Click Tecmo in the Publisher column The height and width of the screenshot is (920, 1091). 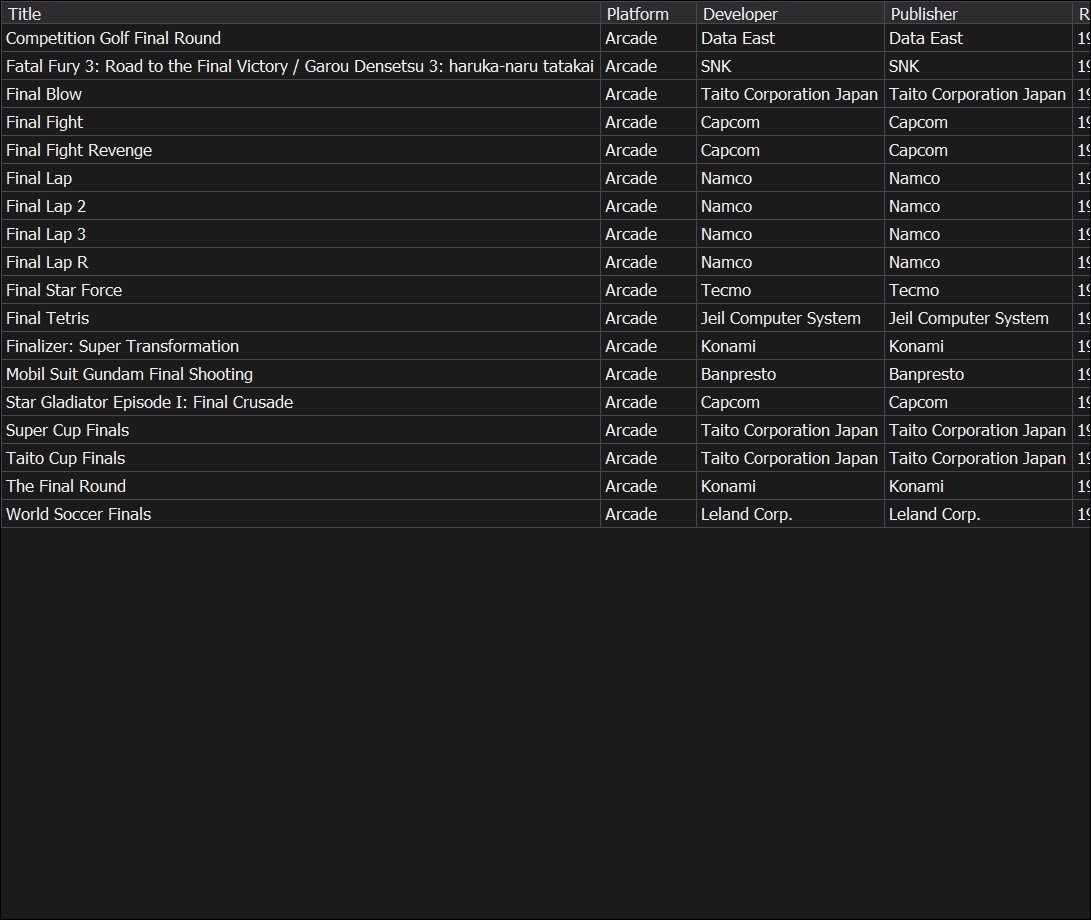coord(914,290)
